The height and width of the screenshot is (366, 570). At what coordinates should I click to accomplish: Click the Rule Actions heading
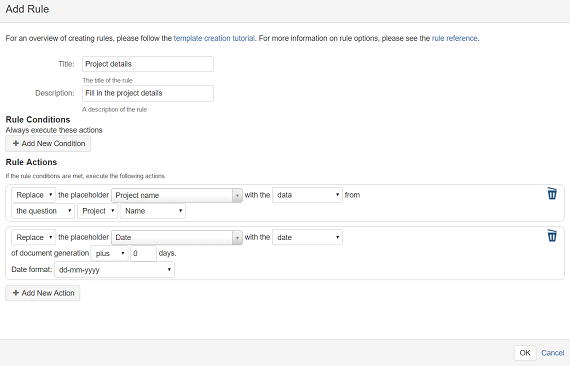pyautogui.click(x=31, y=162)
